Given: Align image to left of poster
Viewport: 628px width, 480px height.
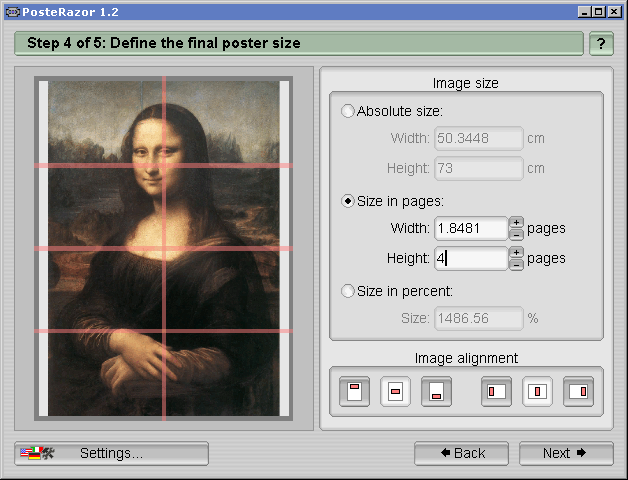Looking at the screenshot, I should [x=496, y=391].
